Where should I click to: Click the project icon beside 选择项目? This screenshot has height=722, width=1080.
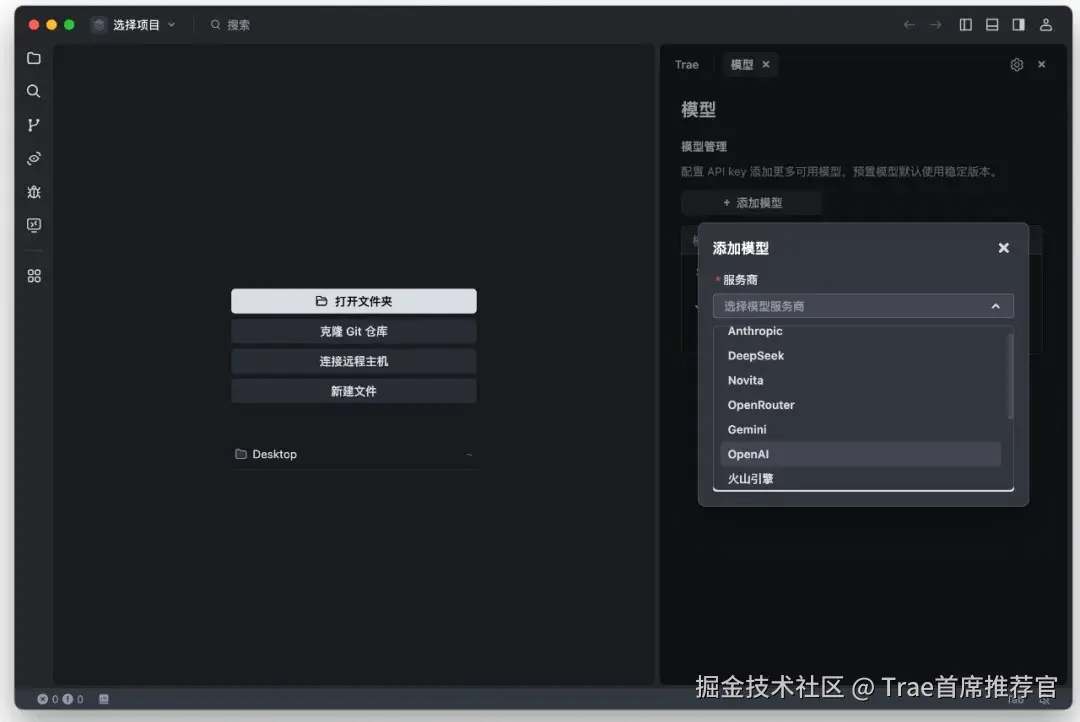coord(98,25)
